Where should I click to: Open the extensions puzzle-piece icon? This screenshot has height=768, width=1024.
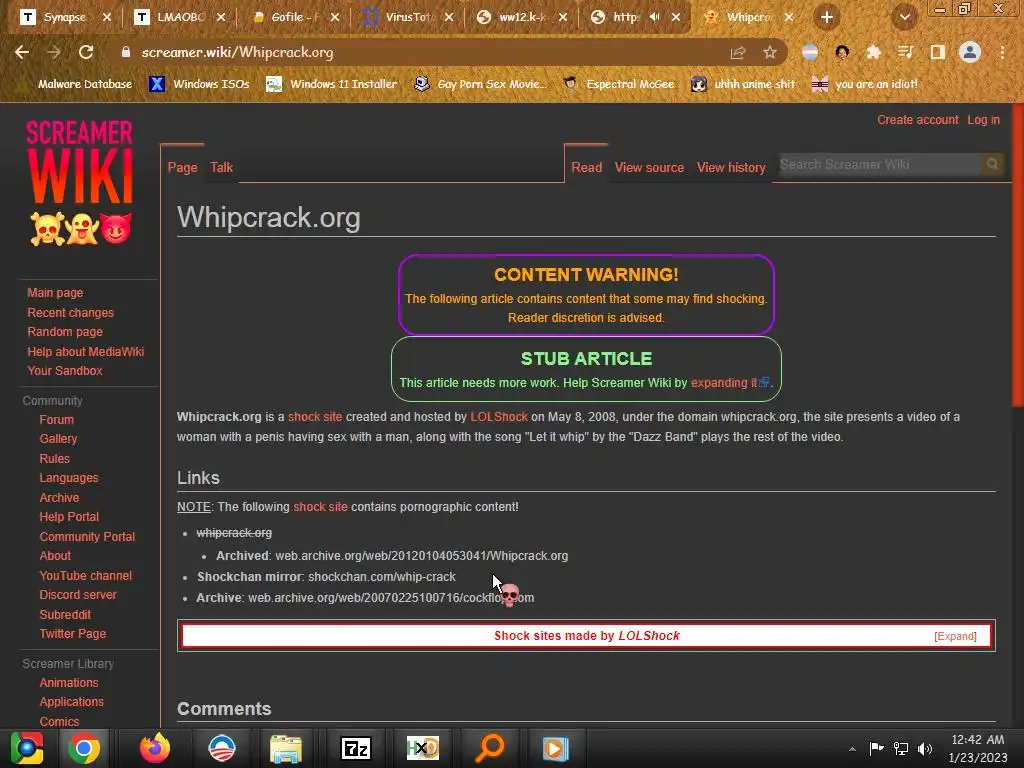coord(873,52)
